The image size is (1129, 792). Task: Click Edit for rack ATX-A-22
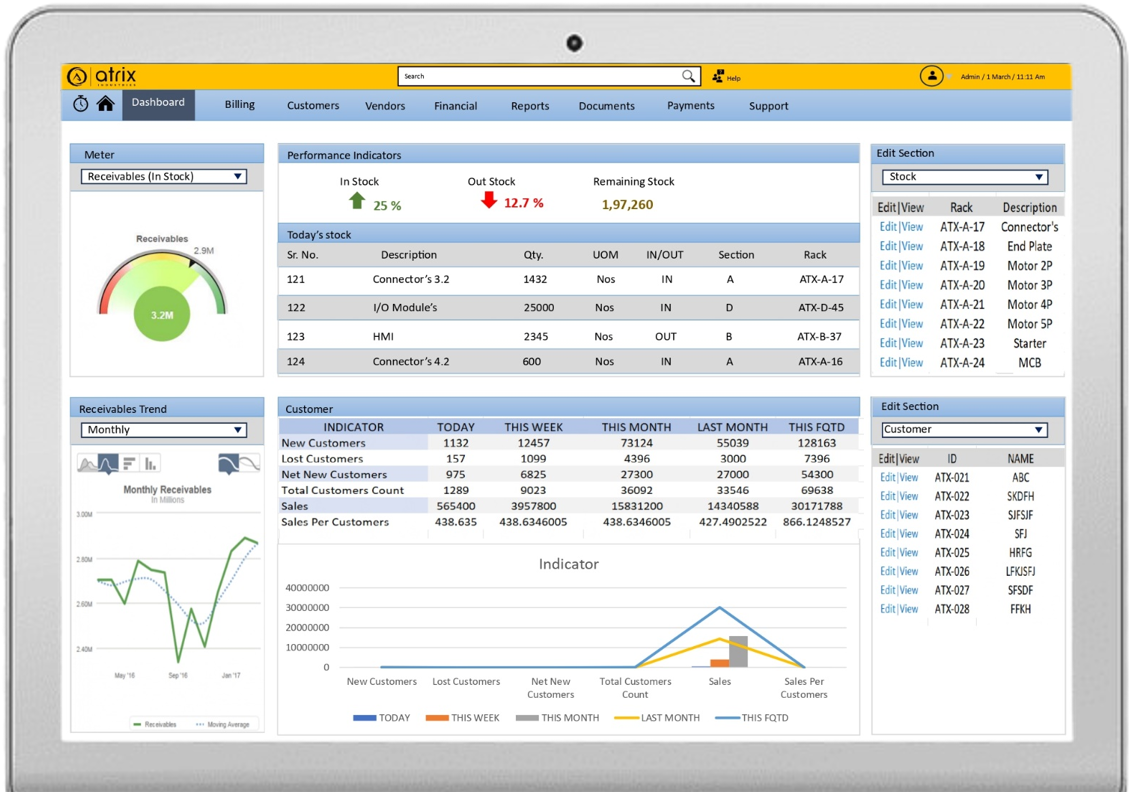[x=888, y=324]
